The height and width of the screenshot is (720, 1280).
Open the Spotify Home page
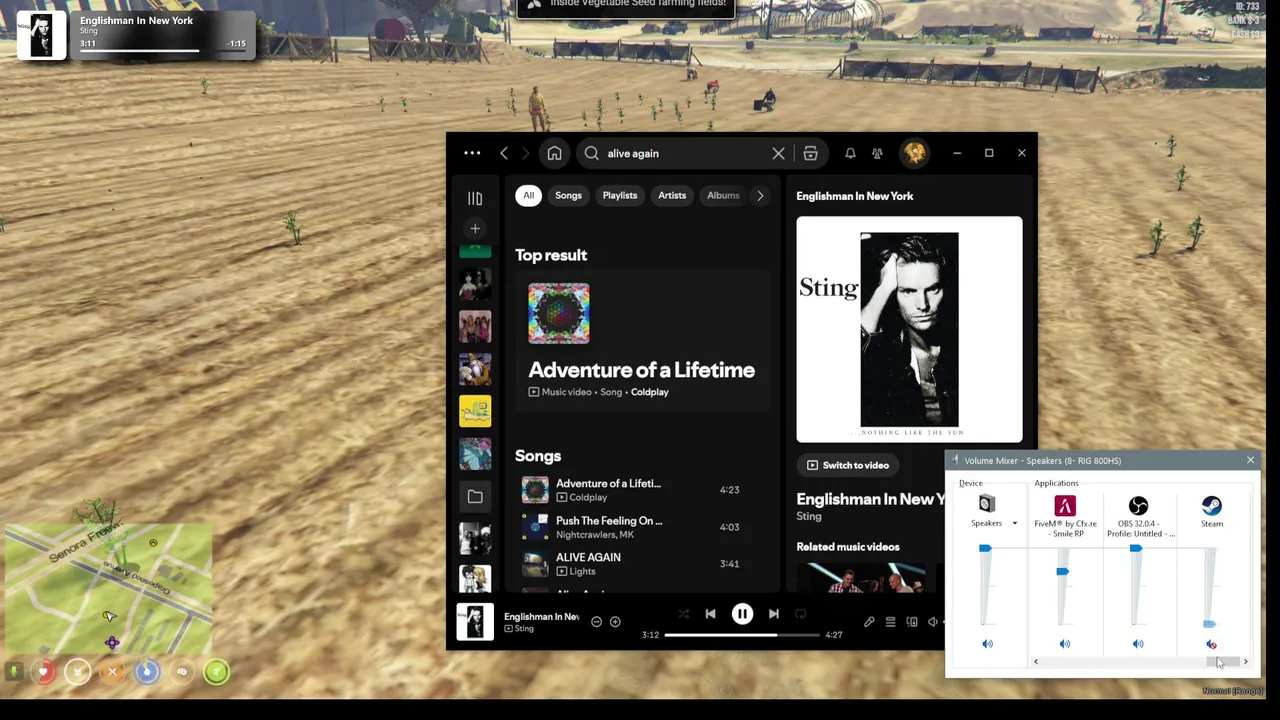[x=554, y=153]
